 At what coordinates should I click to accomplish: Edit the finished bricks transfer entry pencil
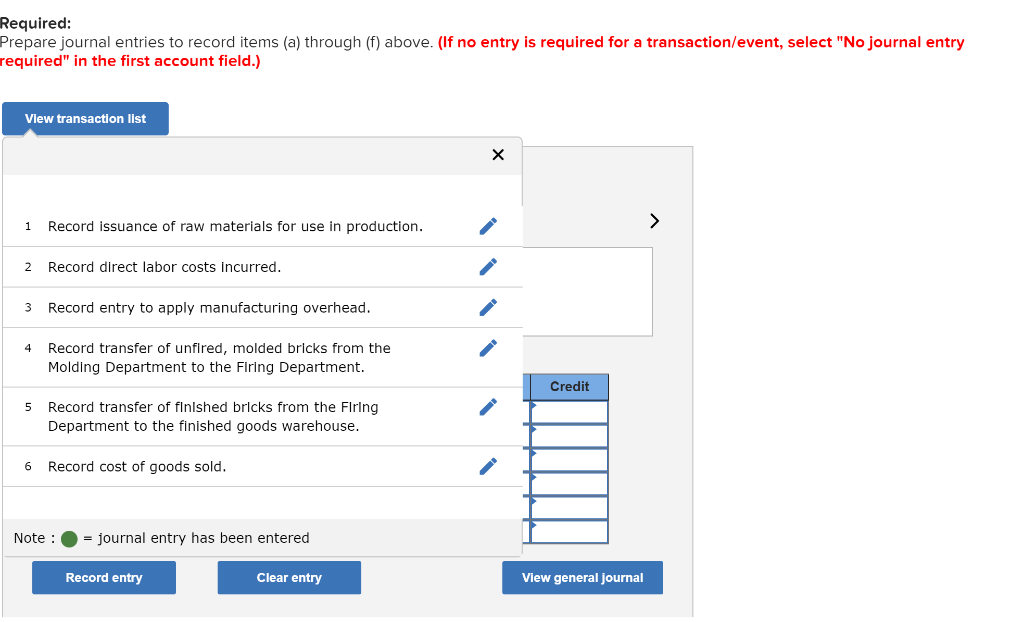tap(488, 407)
